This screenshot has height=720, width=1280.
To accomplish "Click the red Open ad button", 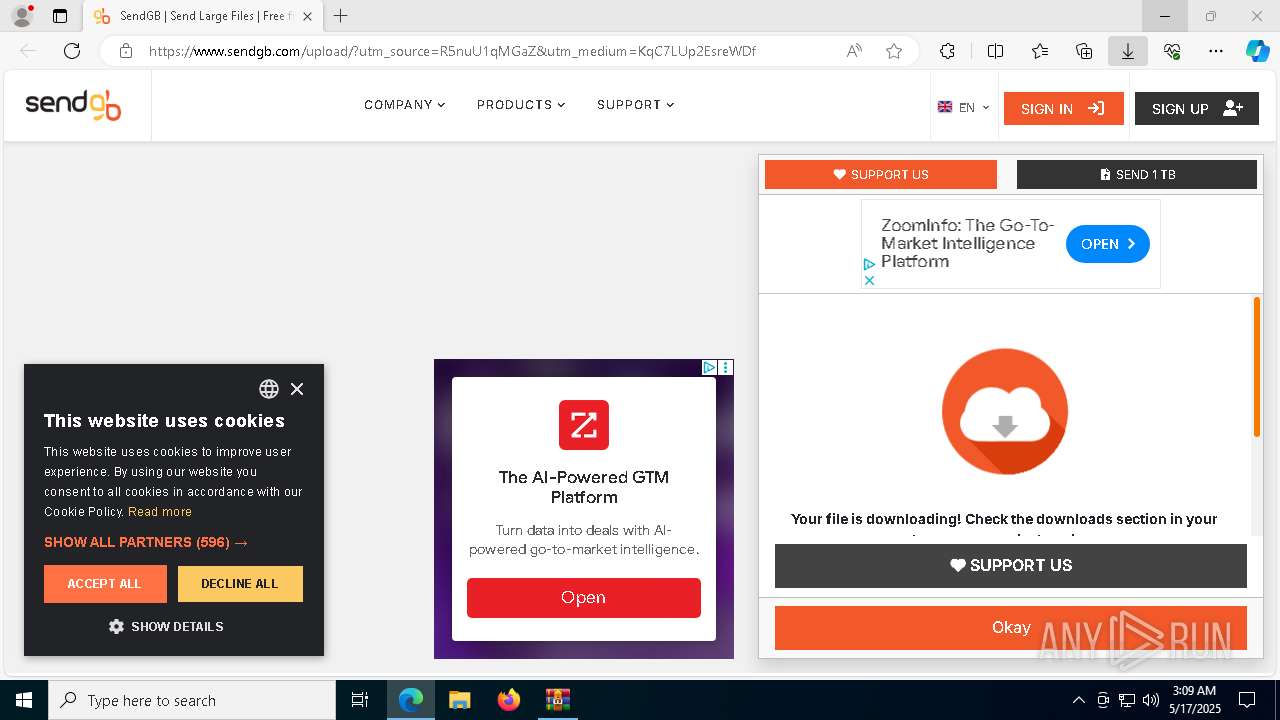I will pos(584,598).
